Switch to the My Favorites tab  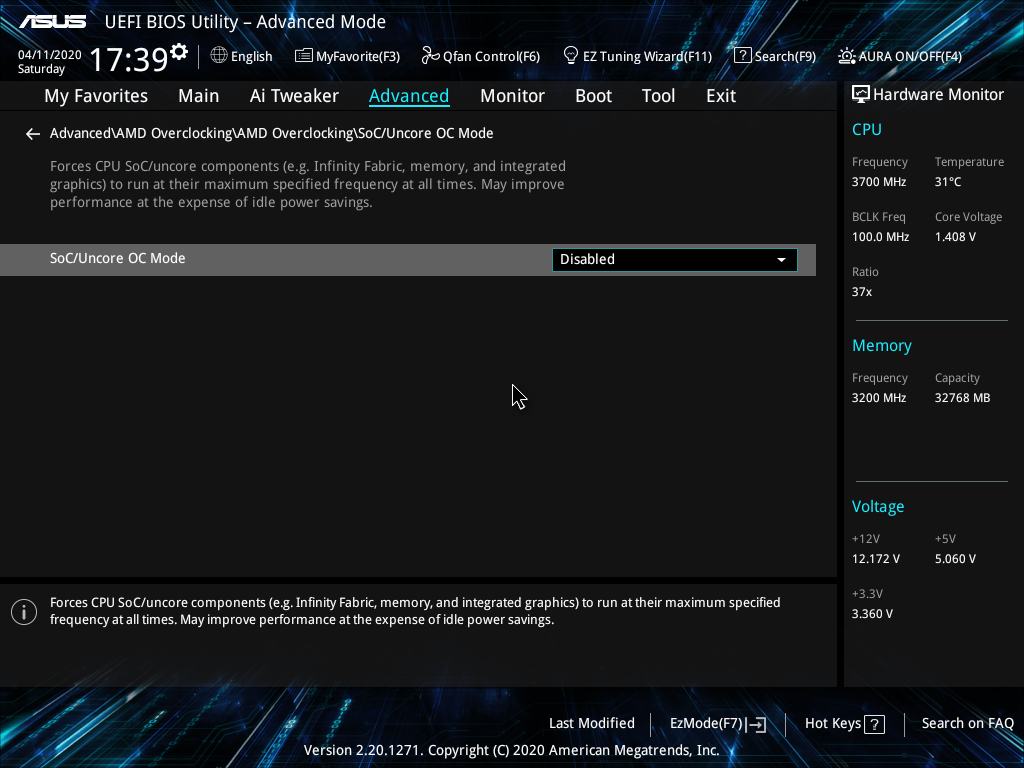click(96, 96)
